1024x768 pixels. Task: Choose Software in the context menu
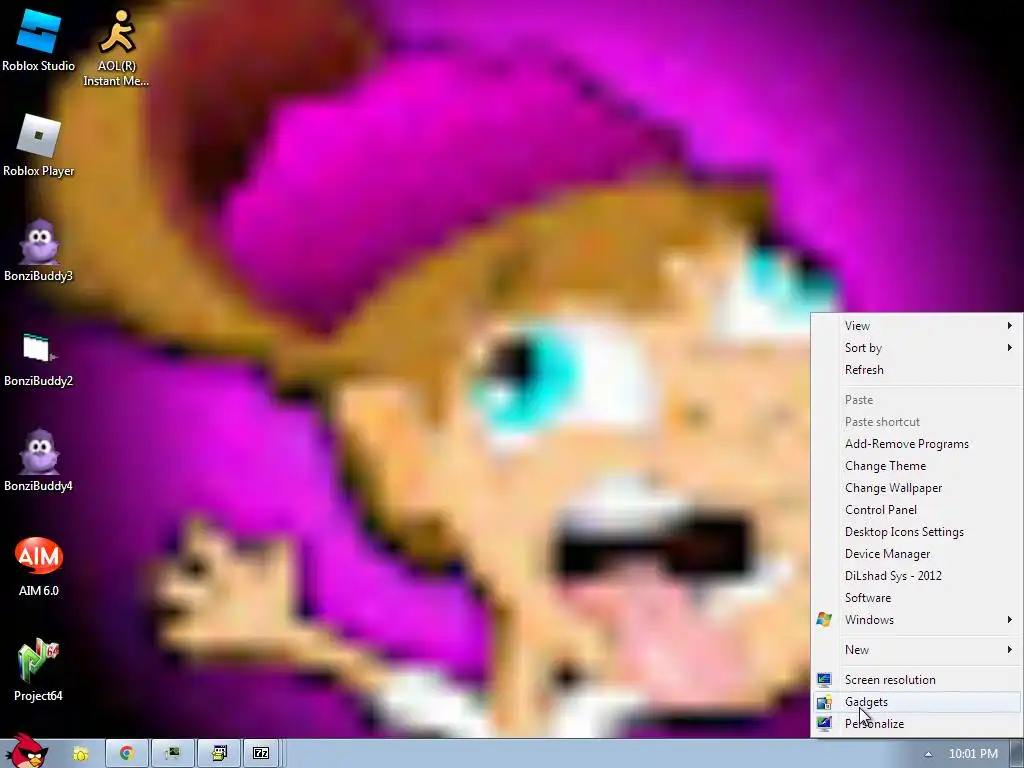[916, 598]
